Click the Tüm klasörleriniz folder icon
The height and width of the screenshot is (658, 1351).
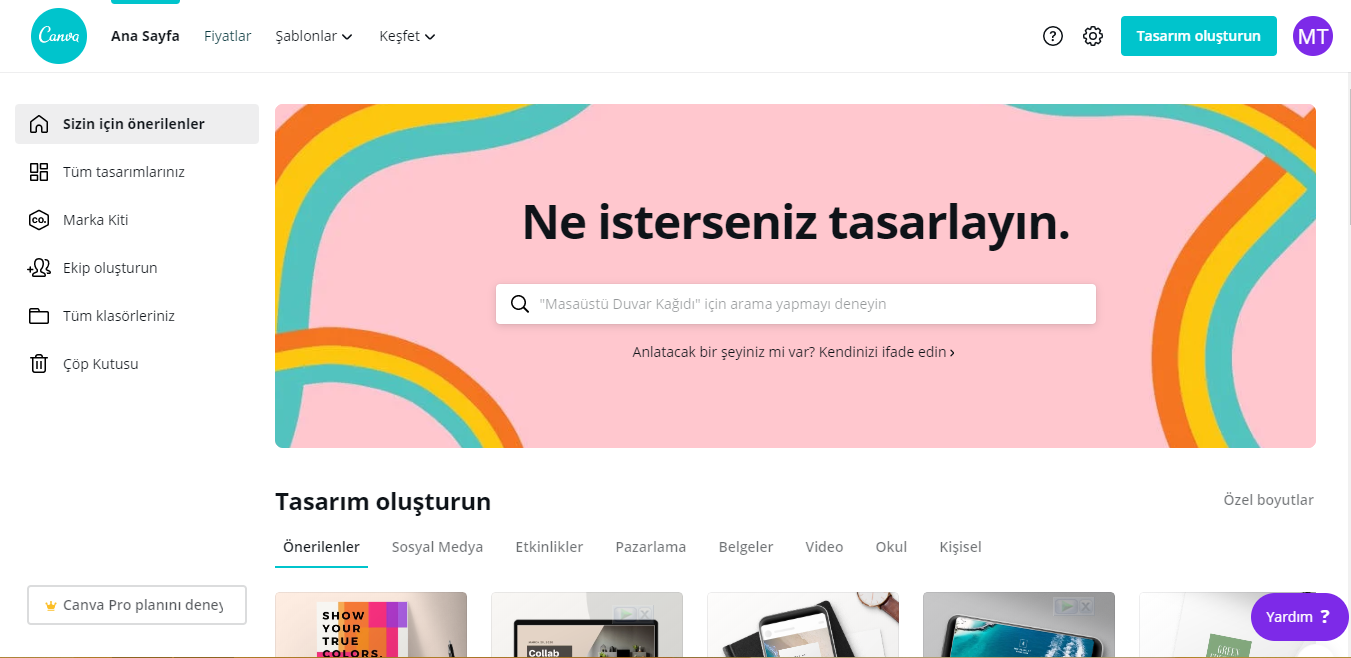[39, 316]
